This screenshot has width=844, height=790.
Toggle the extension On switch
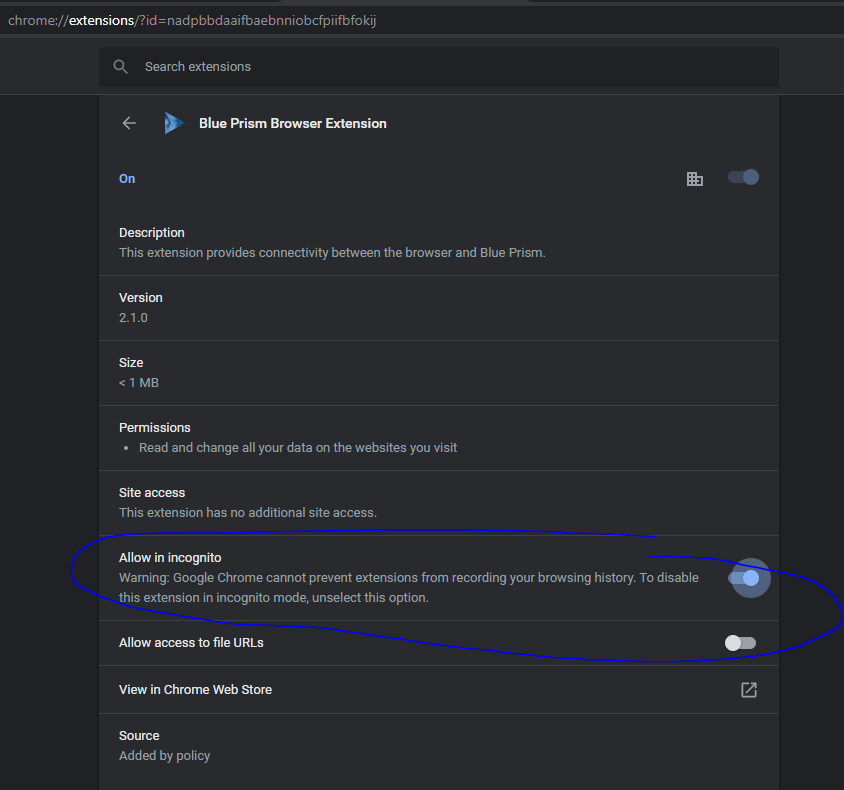tap(743, 177)
